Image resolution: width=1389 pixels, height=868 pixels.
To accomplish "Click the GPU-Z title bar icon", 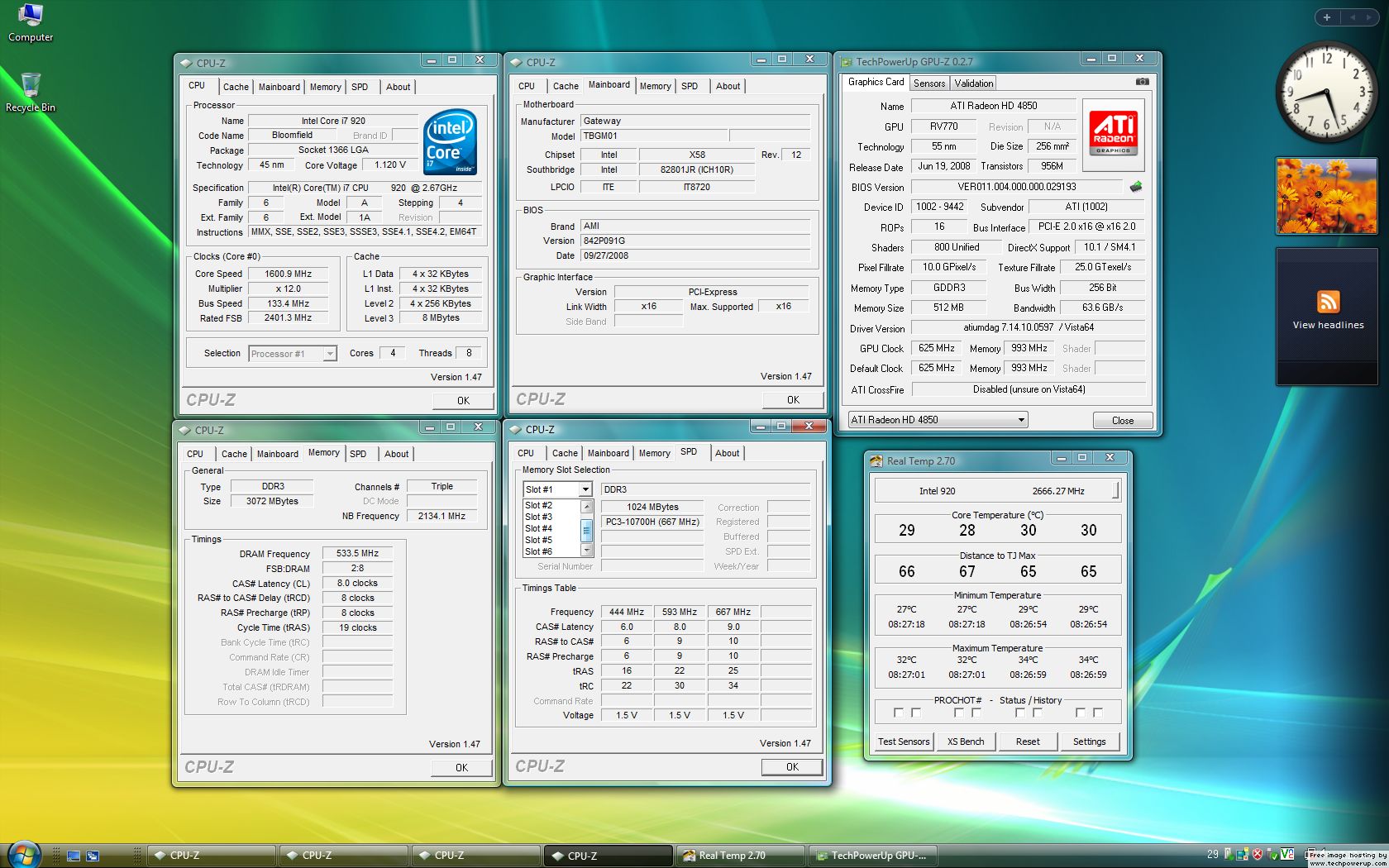I will pos(847,62).
